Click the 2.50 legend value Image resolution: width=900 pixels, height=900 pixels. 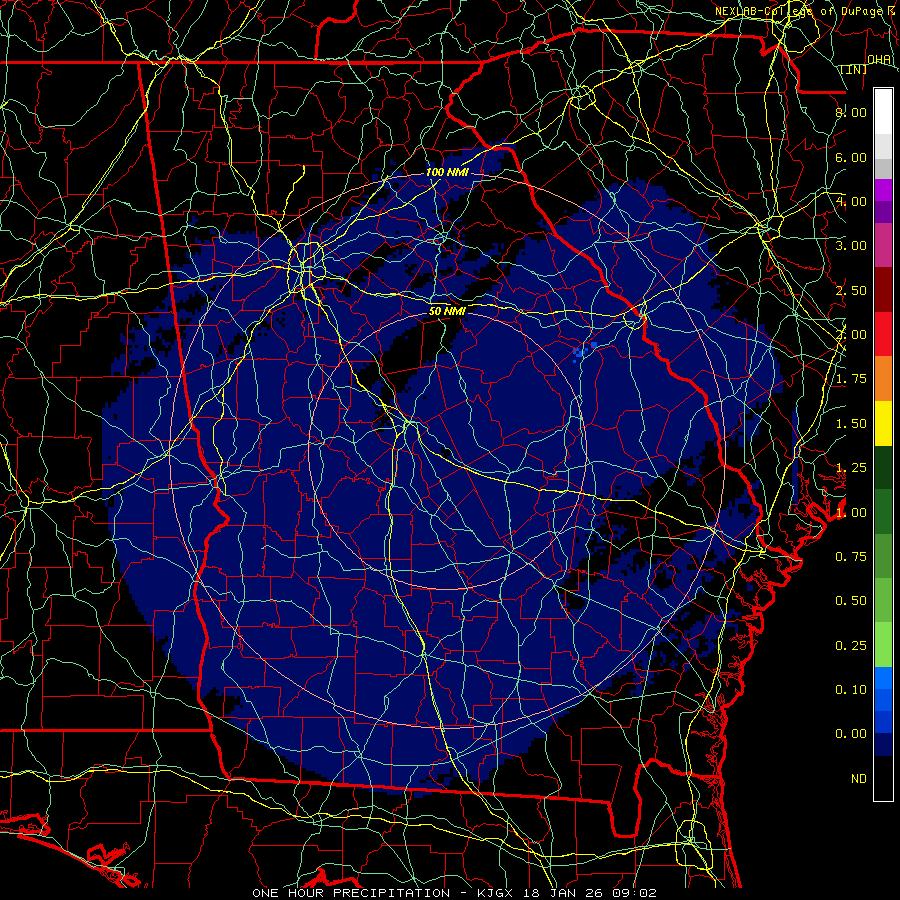(x=851, y=290)
